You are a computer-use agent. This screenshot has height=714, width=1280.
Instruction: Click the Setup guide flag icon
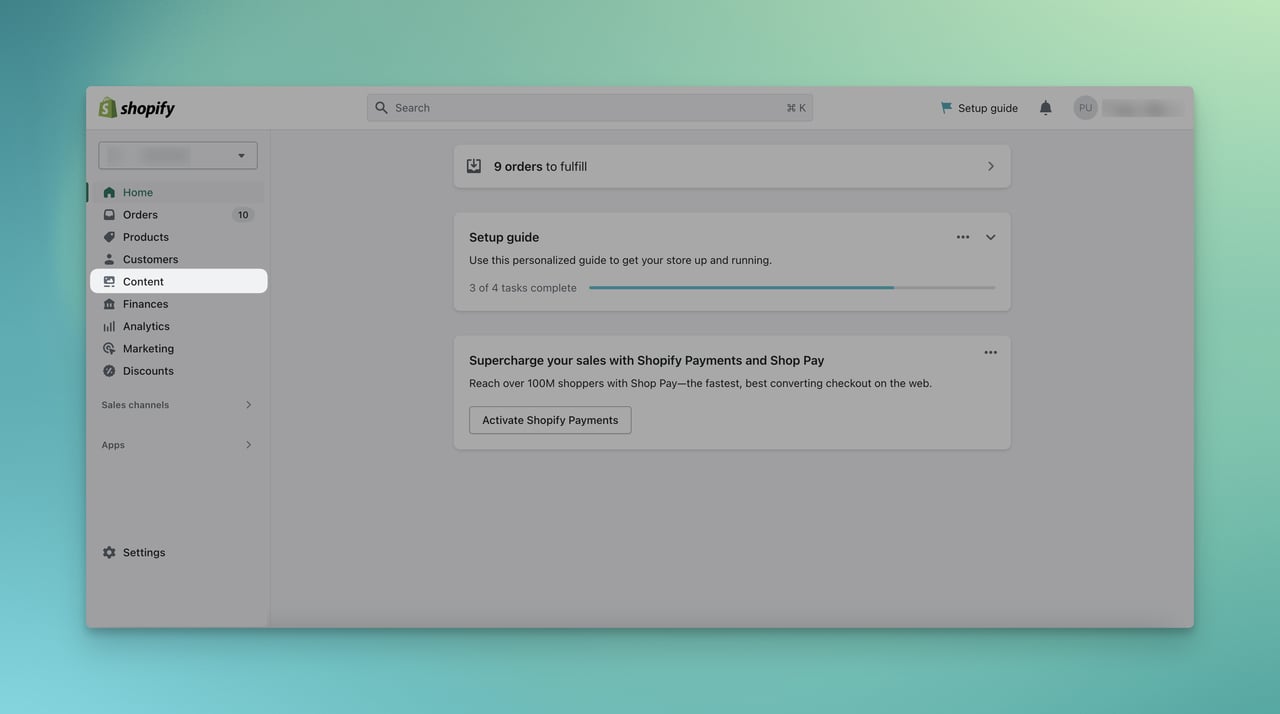946,108
